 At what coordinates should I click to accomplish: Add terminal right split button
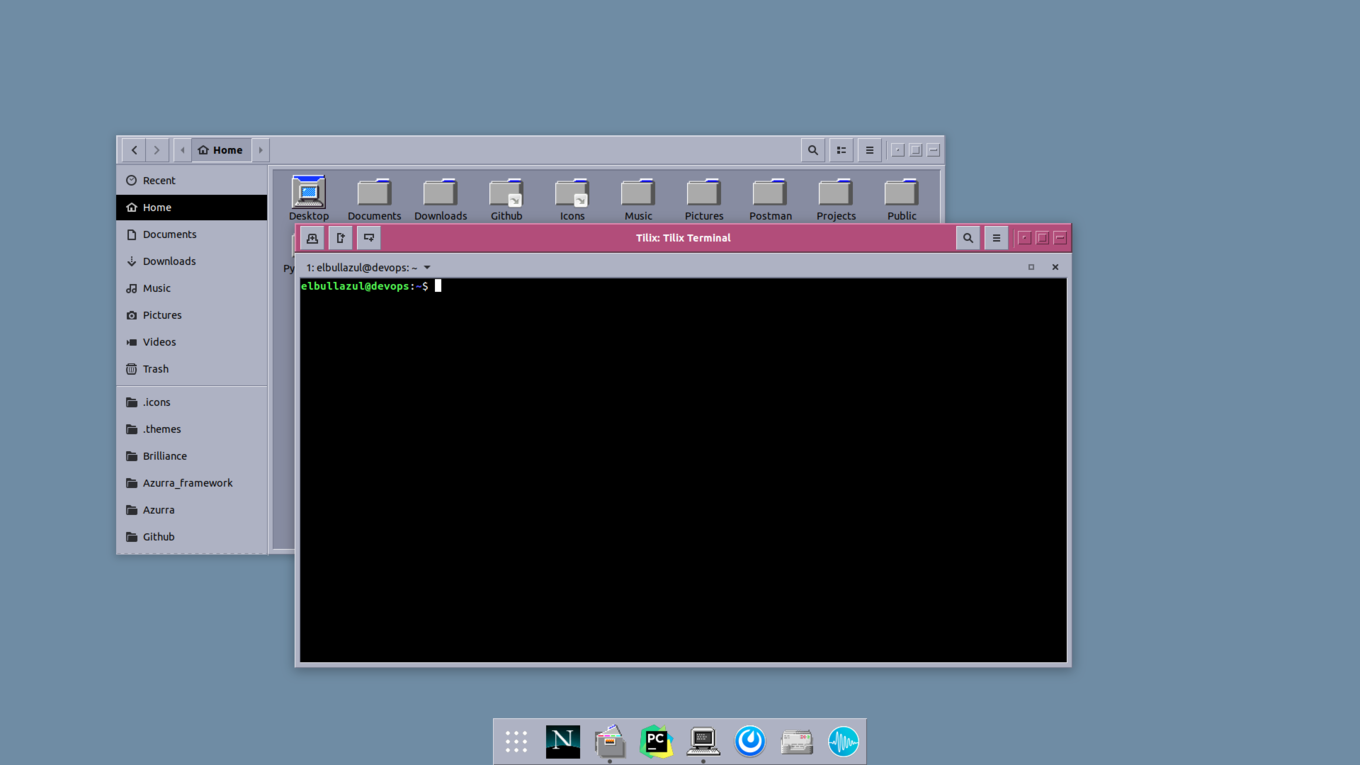[341, 238]
